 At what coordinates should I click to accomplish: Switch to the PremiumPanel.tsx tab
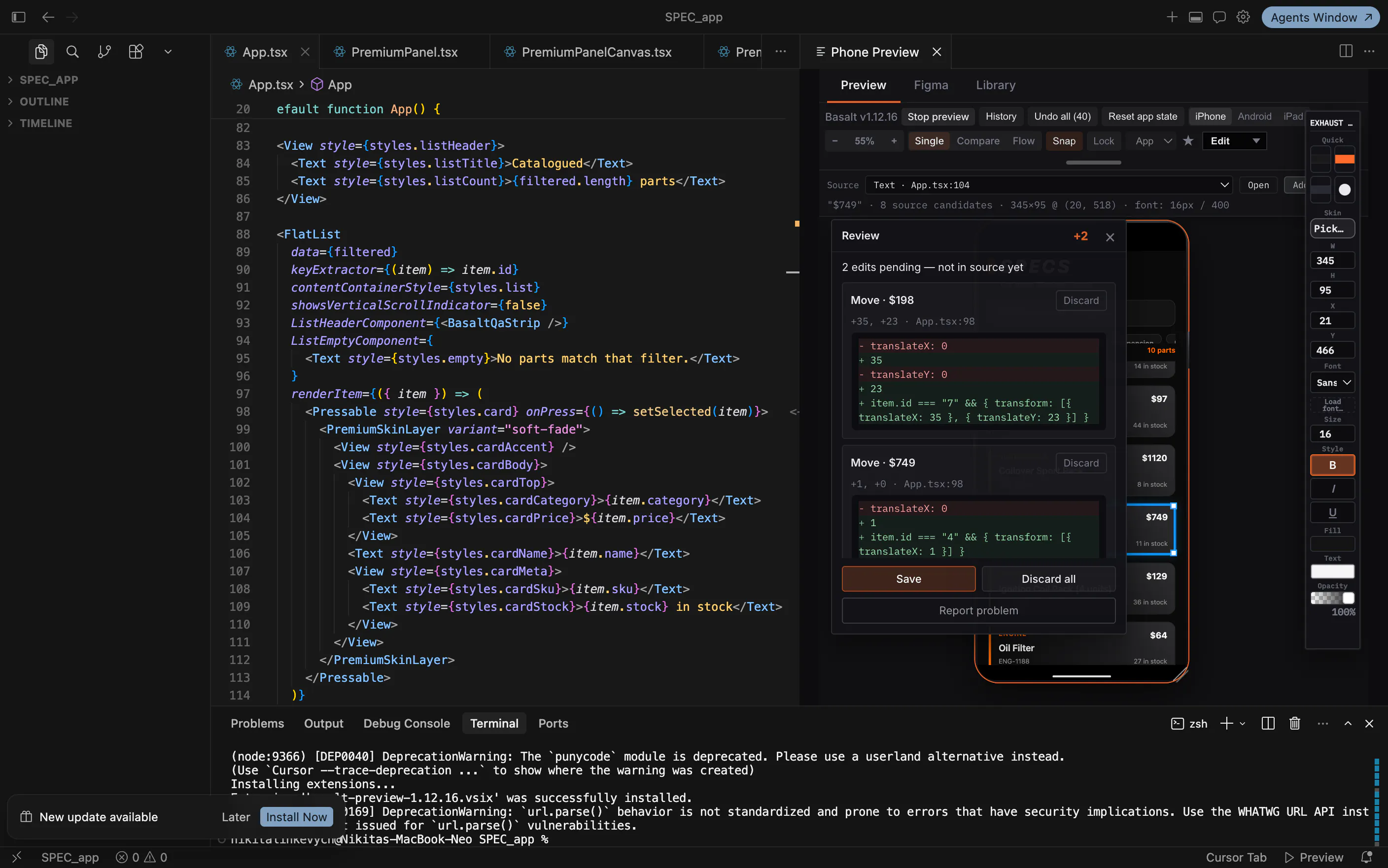pyautogui.click(x=404, y=52)
